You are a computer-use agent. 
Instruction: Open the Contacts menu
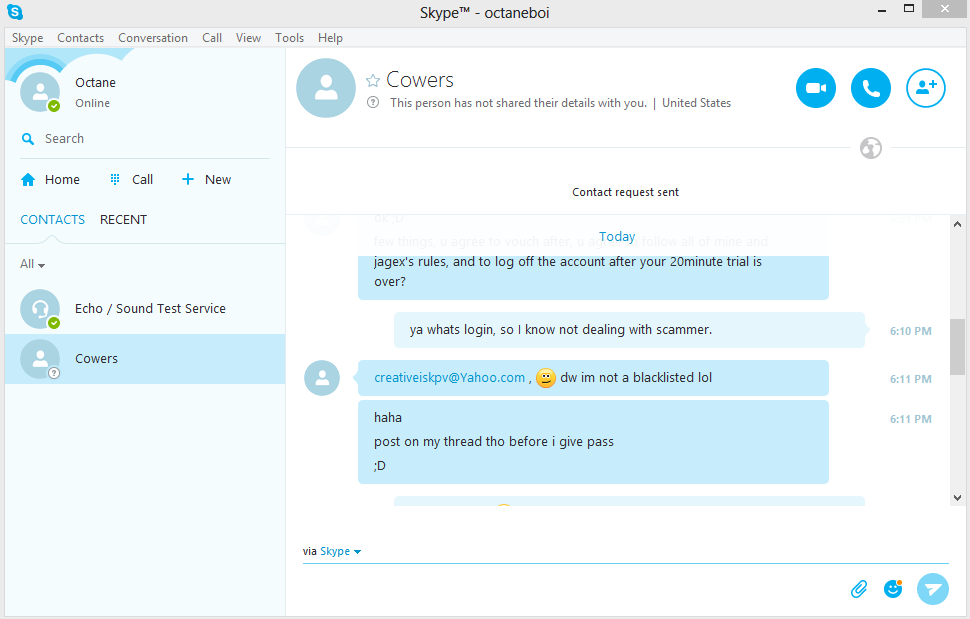[80, 38]
